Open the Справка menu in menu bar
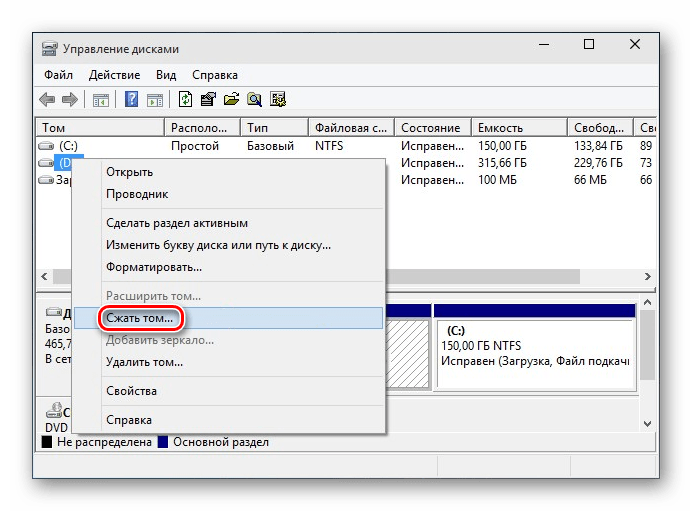The width and height of the screenshot is (693, 511). (x=215, y=75)
